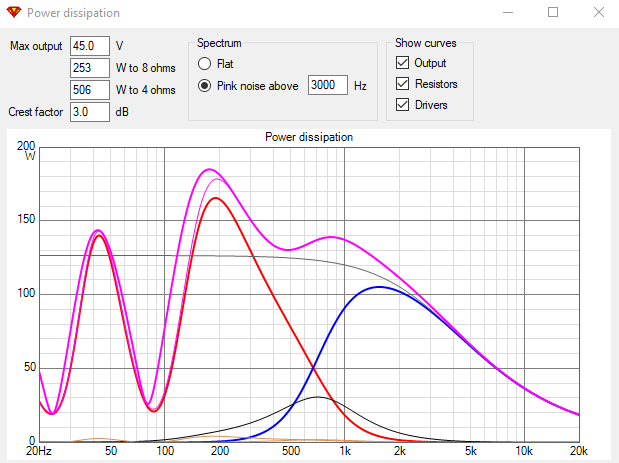Click the Show curves group label
The height and width of the screenshot is (463, 619).
[x=426, y=43]
